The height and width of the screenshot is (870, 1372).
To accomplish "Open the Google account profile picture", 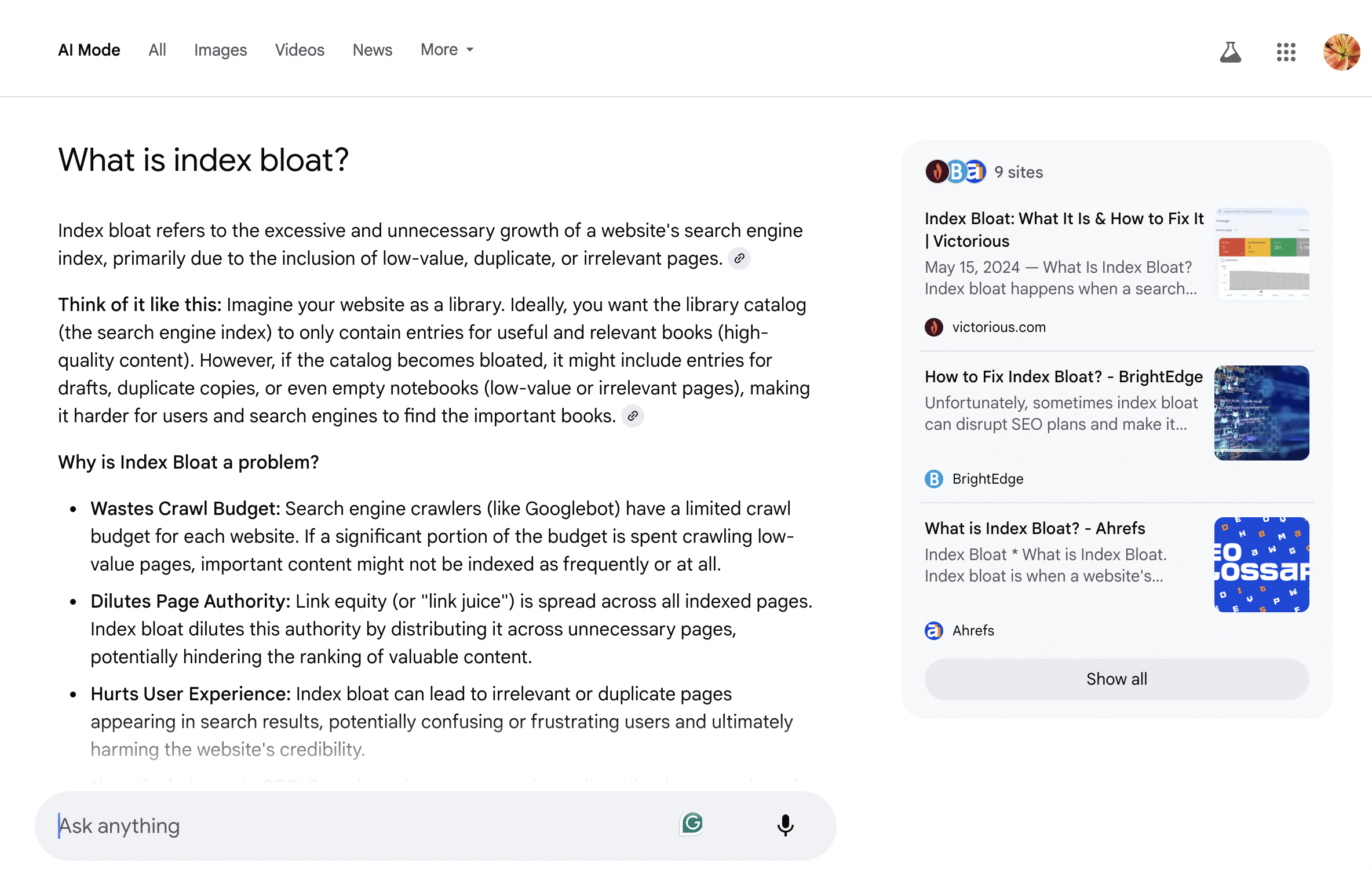I will coord(1341,52).
